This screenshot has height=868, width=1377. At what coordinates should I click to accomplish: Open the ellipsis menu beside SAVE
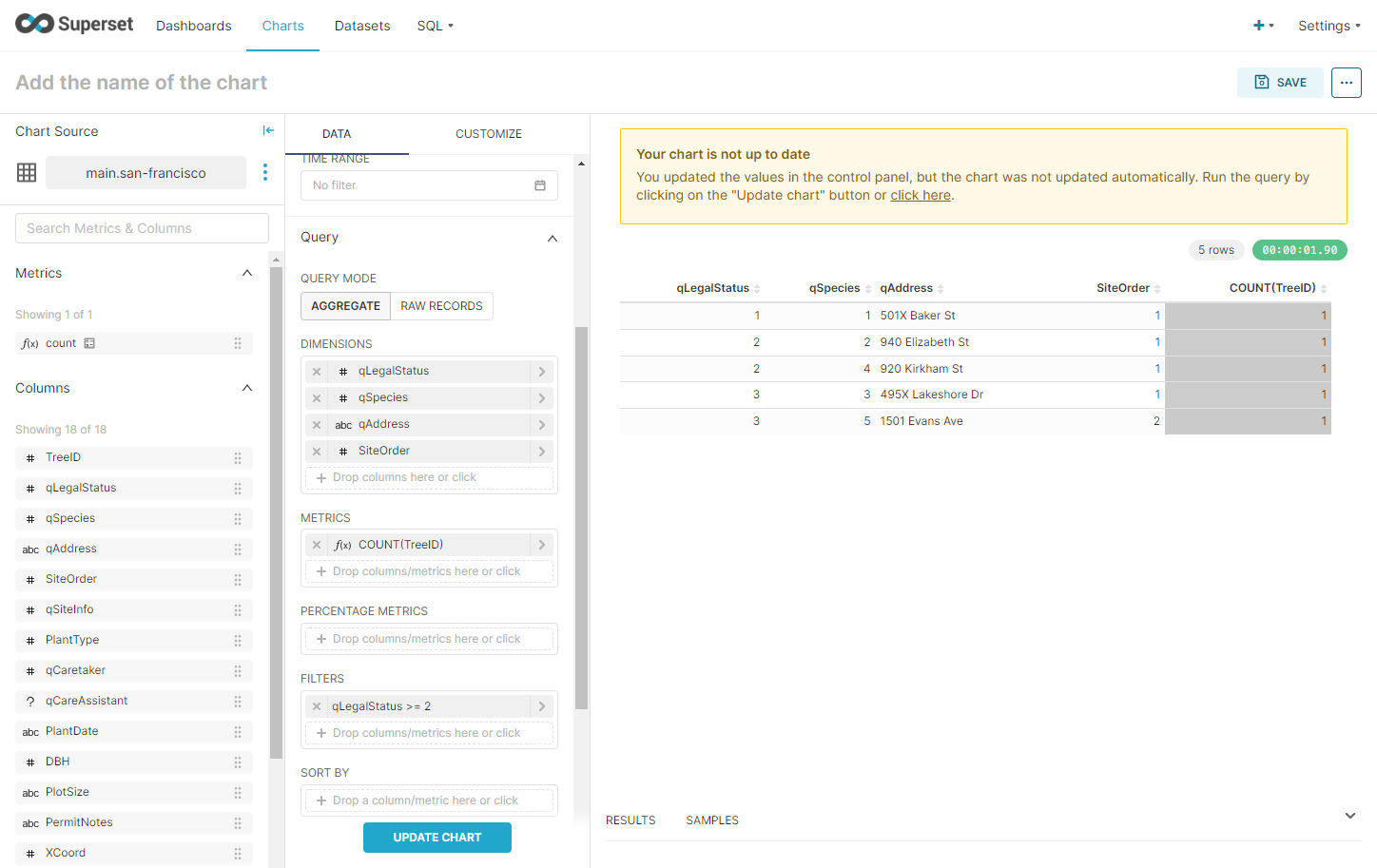tap(1346, 83)
